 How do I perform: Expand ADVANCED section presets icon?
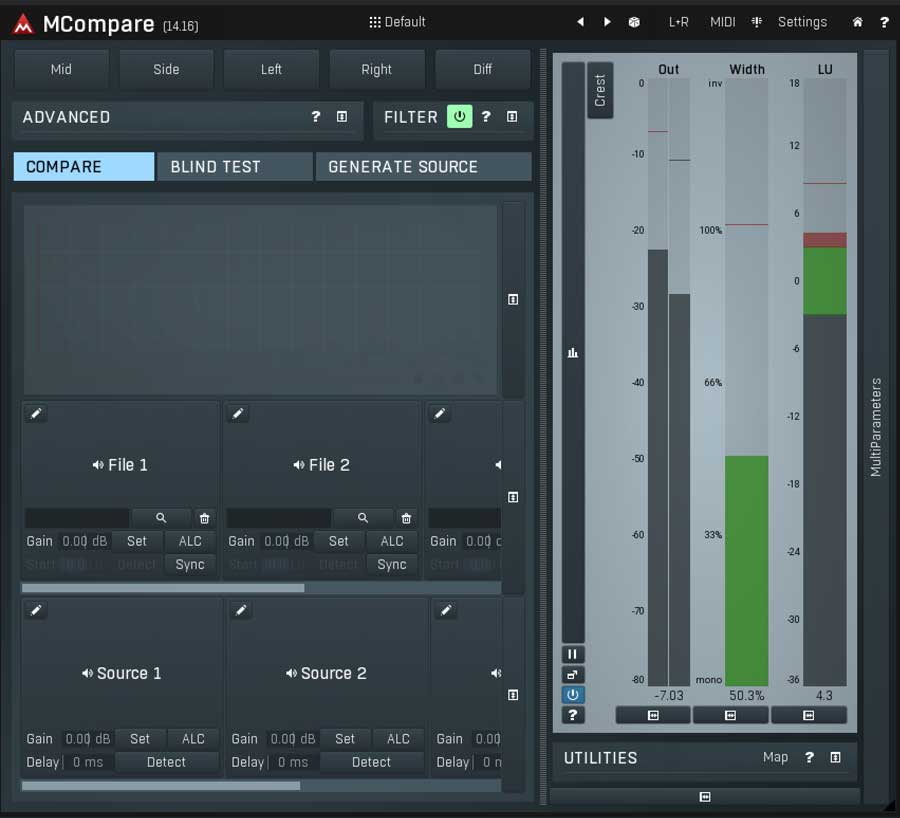coord(342,117)
